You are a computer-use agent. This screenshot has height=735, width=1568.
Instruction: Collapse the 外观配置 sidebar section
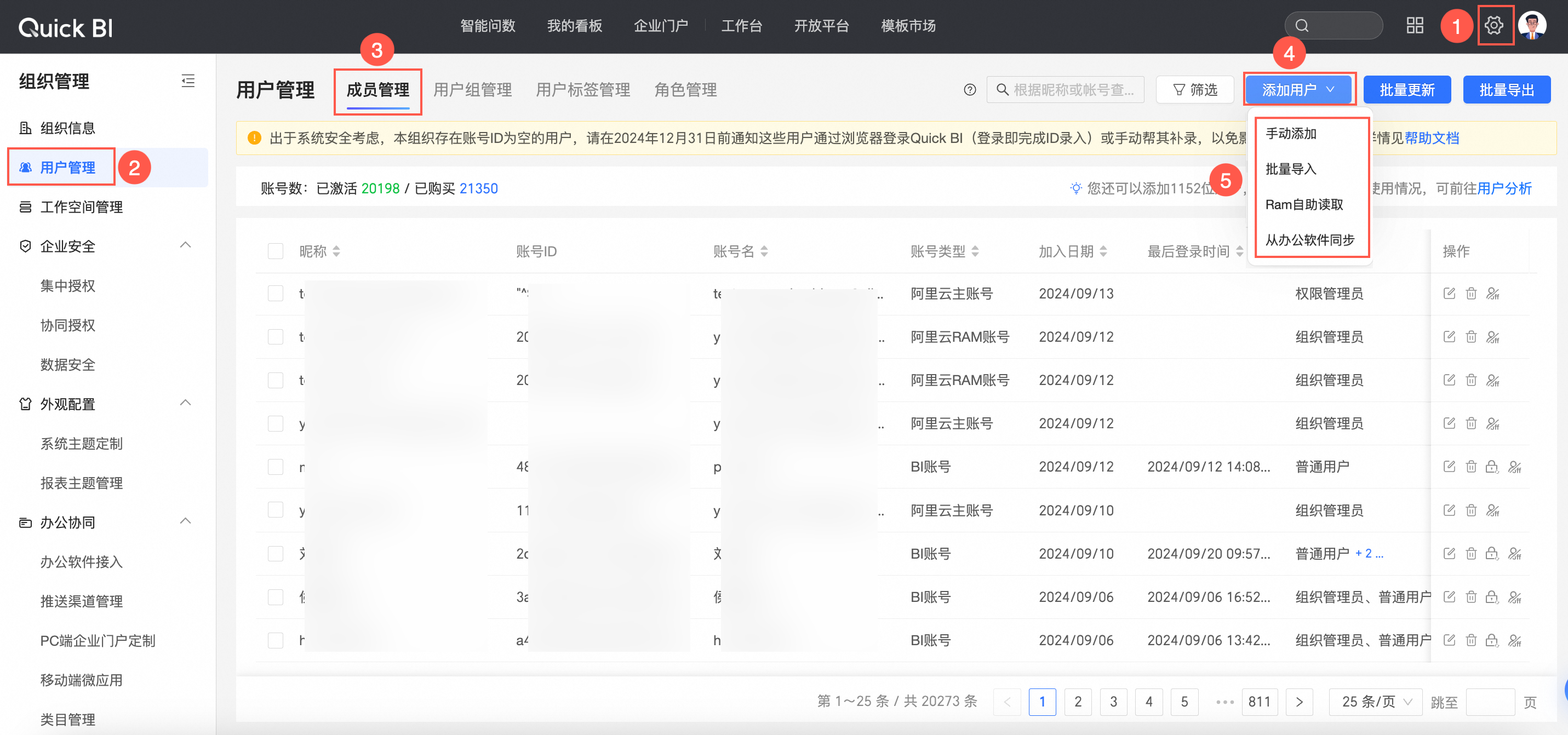186,403
